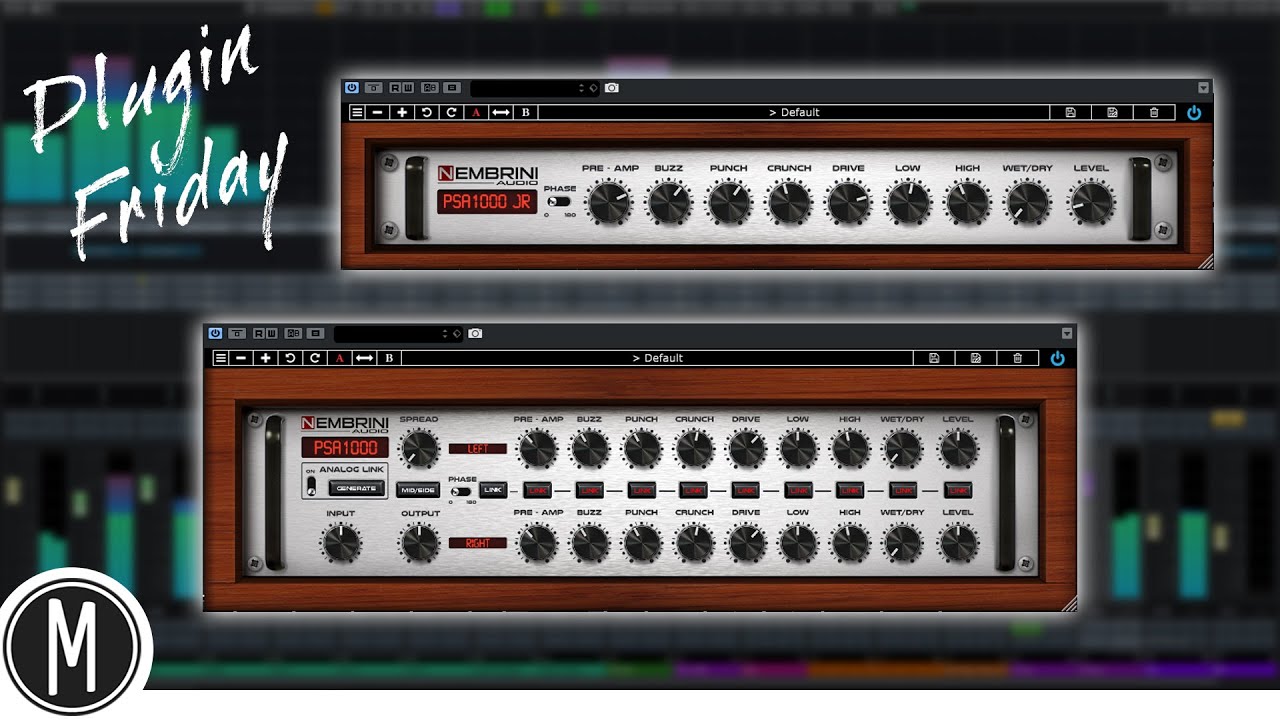Click the resize grip at PSA1000 window corner
1280x720 pixels.
click(1069, 603)
